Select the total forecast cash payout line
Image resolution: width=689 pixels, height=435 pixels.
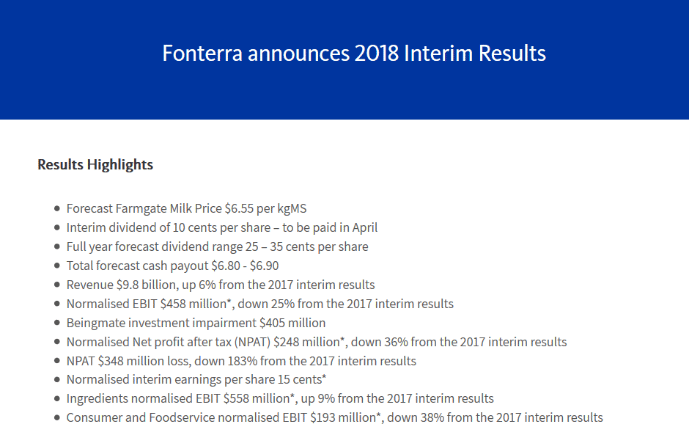point(172,266)
